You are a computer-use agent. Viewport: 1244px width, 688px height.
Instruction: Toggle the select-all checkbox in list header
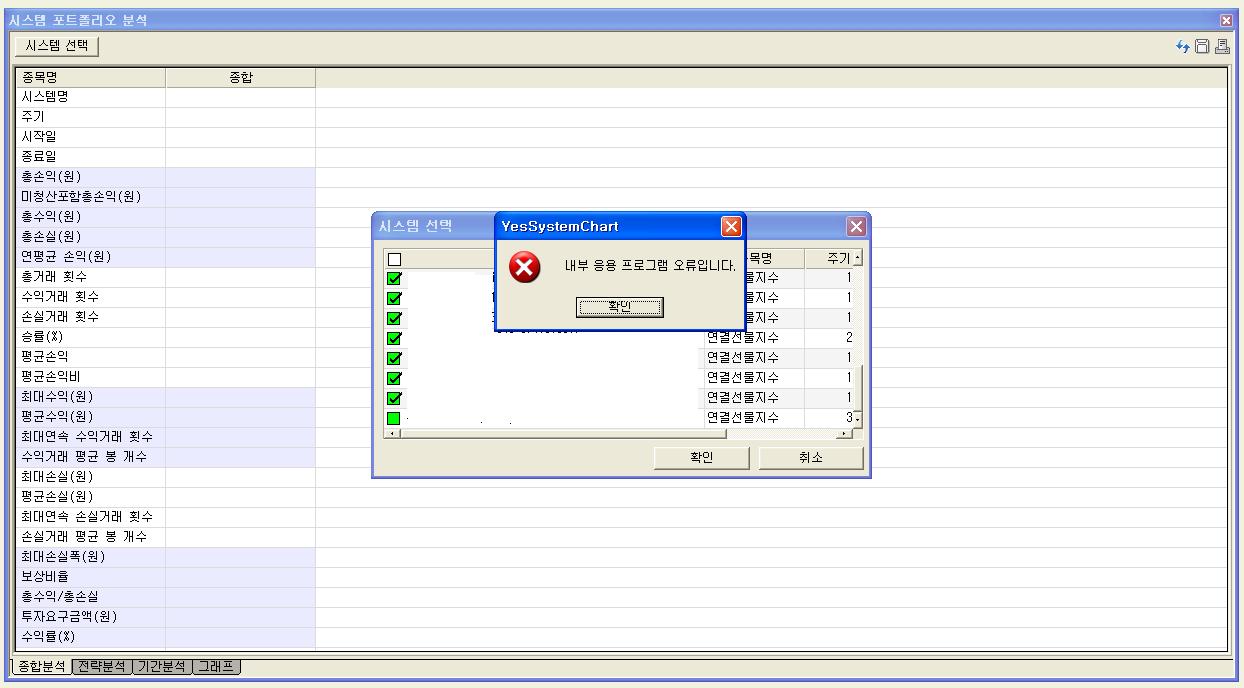(394, 259)
